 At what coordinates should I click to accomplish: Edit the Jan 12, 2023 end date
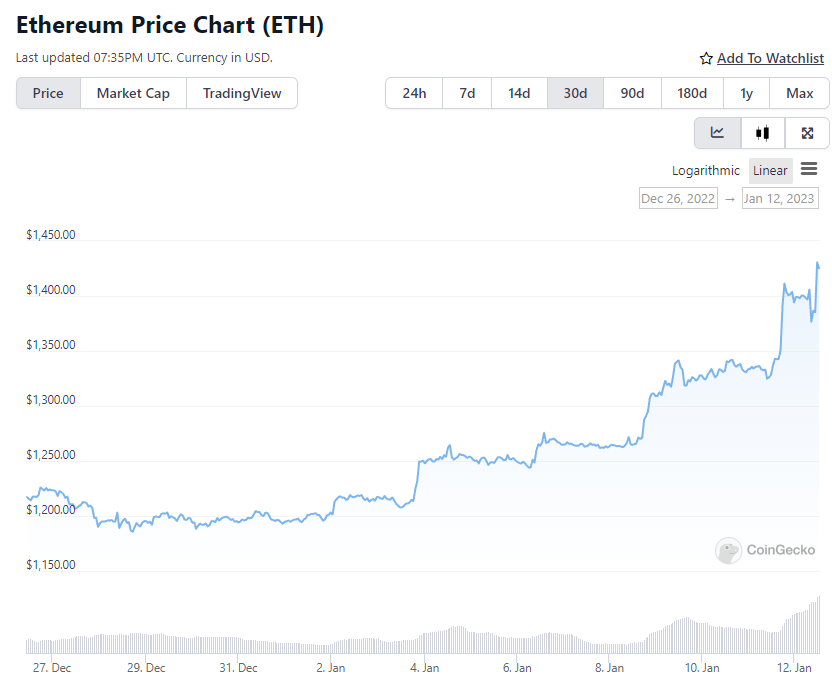coord(780,198)
